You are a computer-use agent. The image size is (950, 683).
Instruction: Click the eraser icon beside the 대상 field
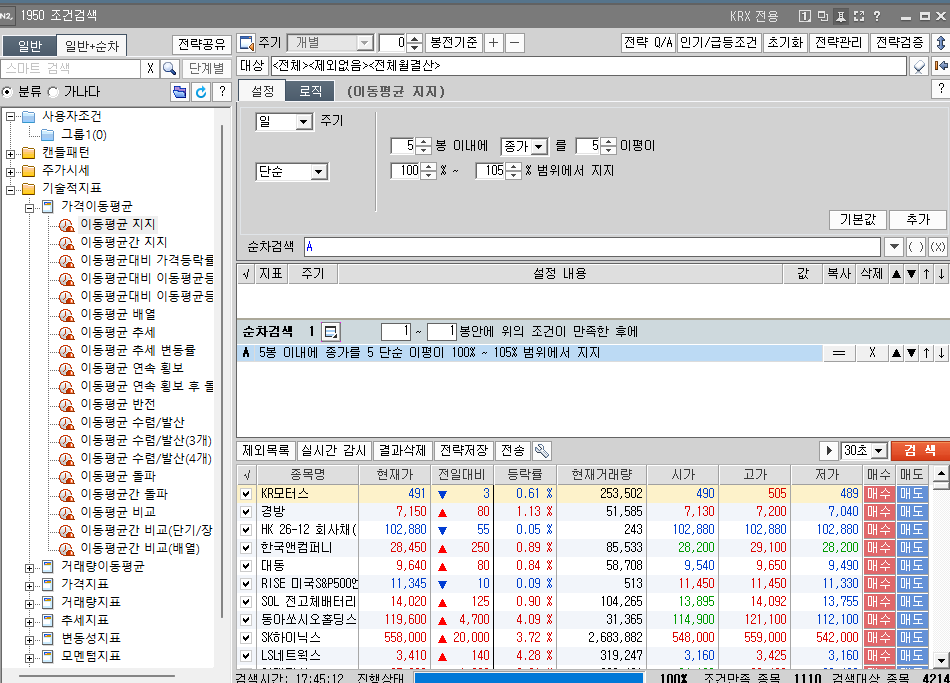919,66
